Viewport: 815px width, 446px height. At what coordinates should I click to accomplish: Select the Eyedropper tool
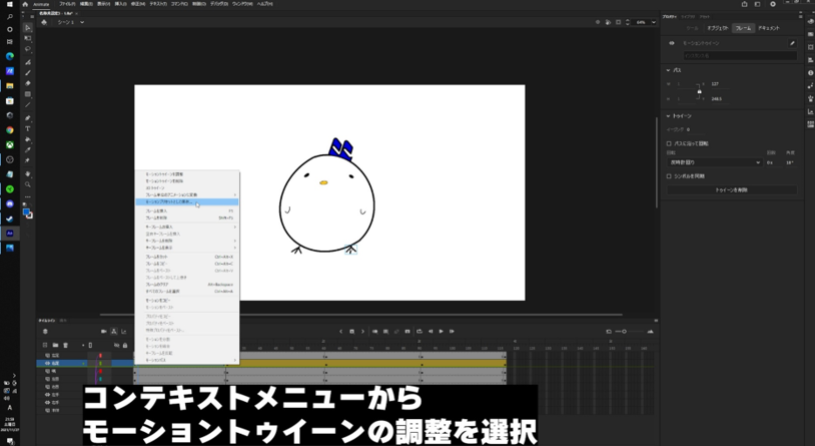(x=28, y=150)
